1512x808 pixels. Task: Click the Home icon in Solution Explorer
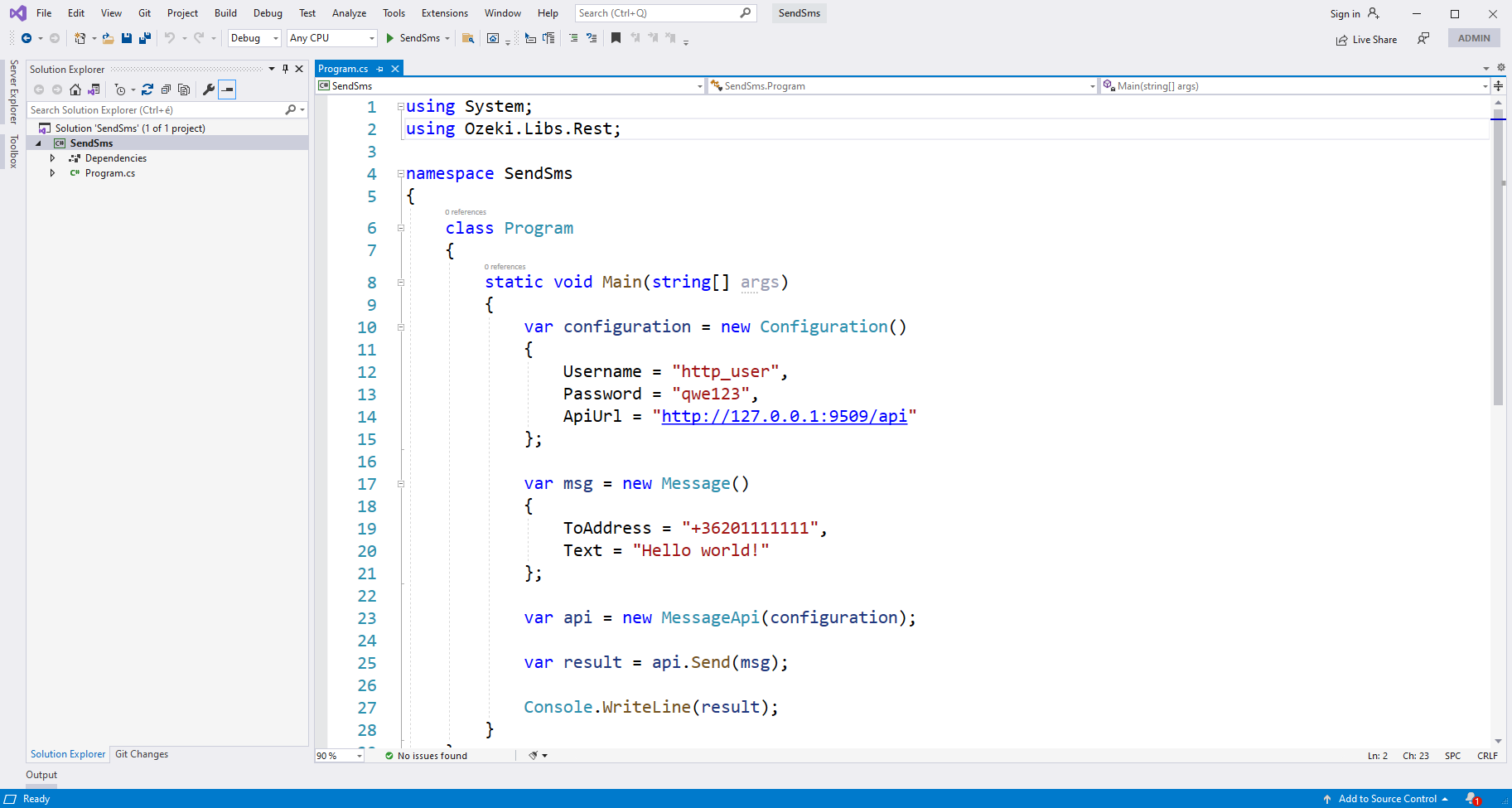[75, 90]
